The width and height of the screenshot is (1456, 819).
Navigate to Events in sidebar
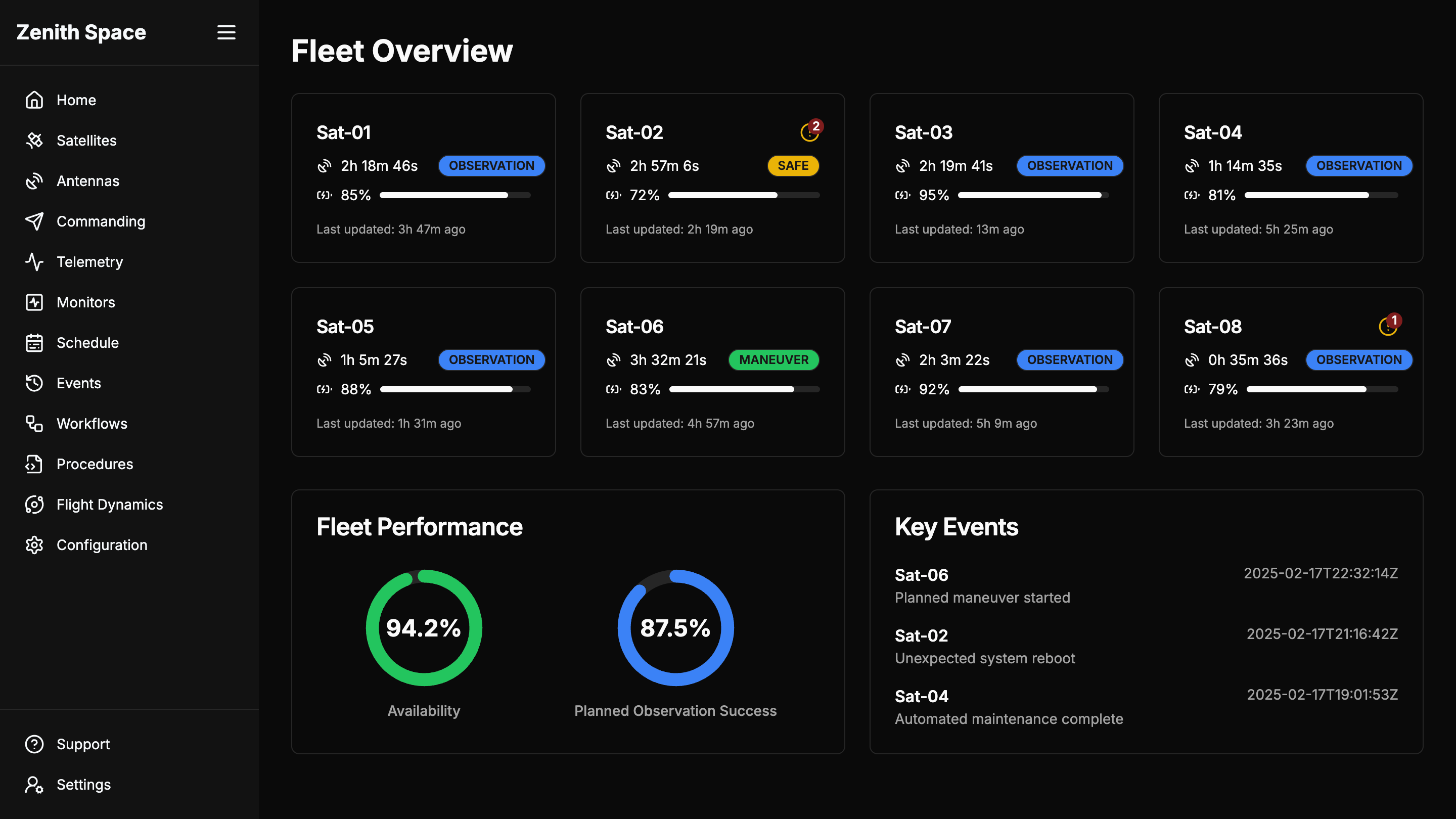pos(78,383)
